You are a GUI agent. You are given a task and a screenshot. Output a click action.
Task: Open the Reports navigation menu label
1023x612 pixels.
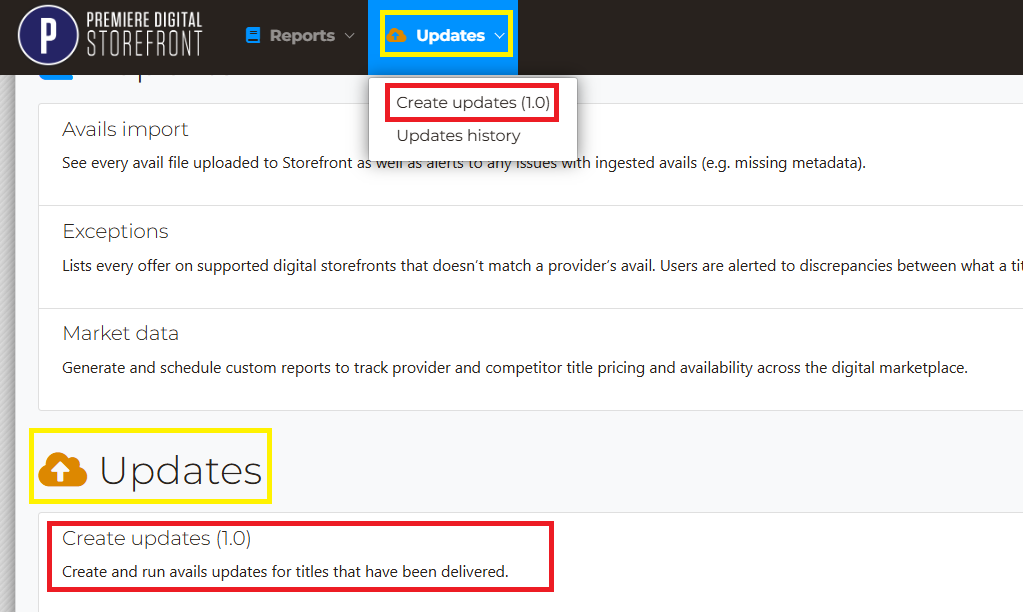coord(302,36)
